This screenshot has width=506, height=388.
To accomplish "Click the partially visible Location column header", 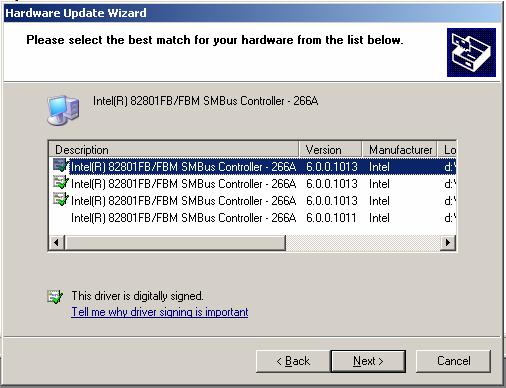I will 447,149.
